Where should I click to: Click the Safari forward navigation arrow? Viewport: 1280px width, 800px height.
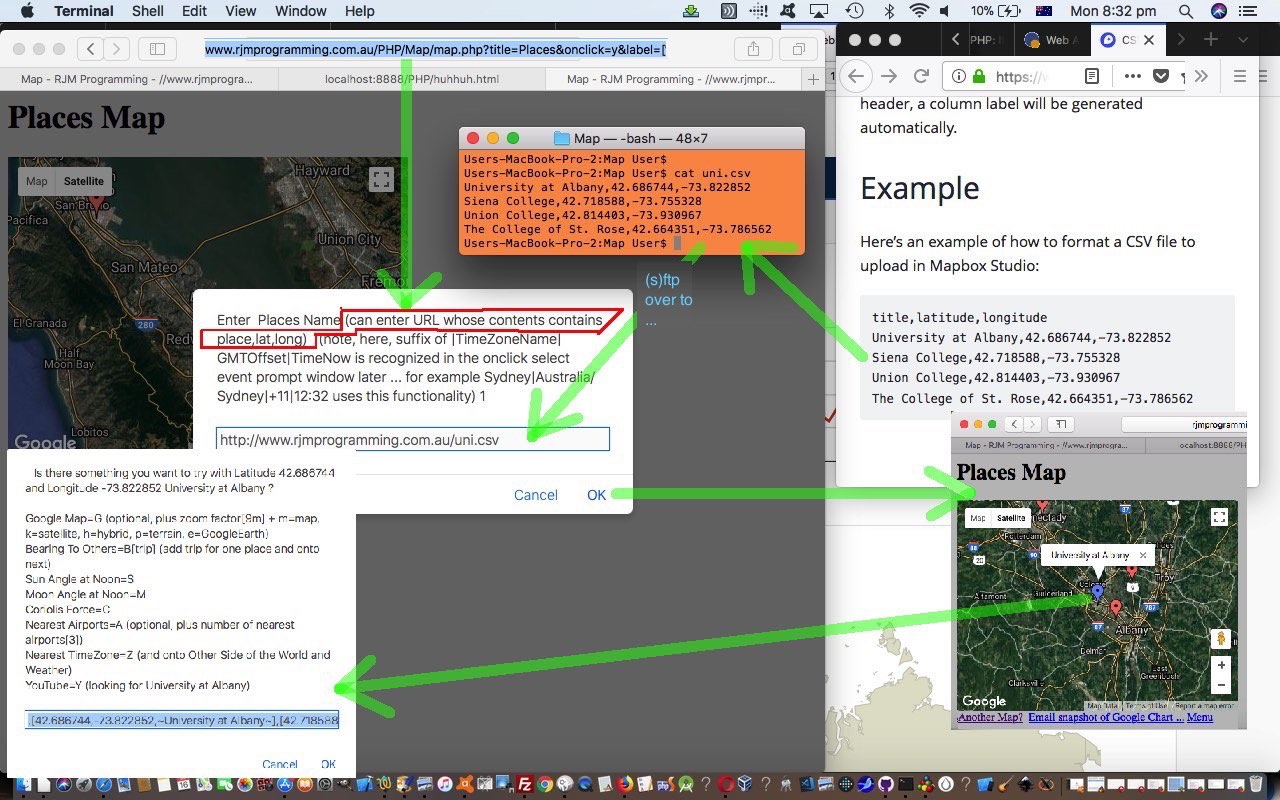pos(117,49)
